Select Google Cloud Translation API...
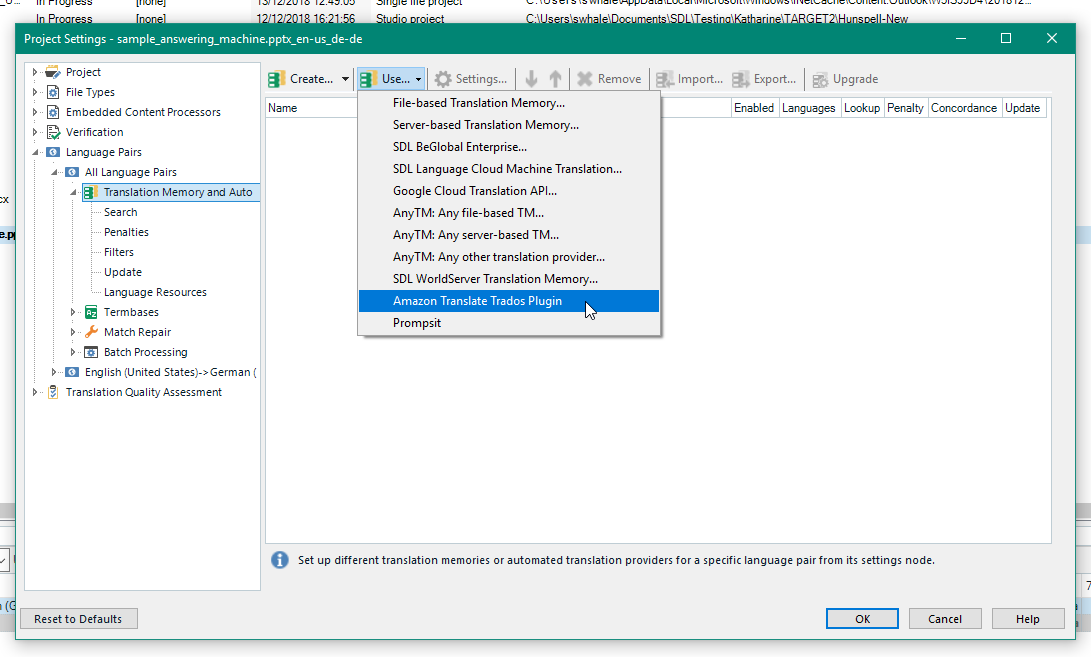This screenshot has width=1091, height=657. [509, 191]
